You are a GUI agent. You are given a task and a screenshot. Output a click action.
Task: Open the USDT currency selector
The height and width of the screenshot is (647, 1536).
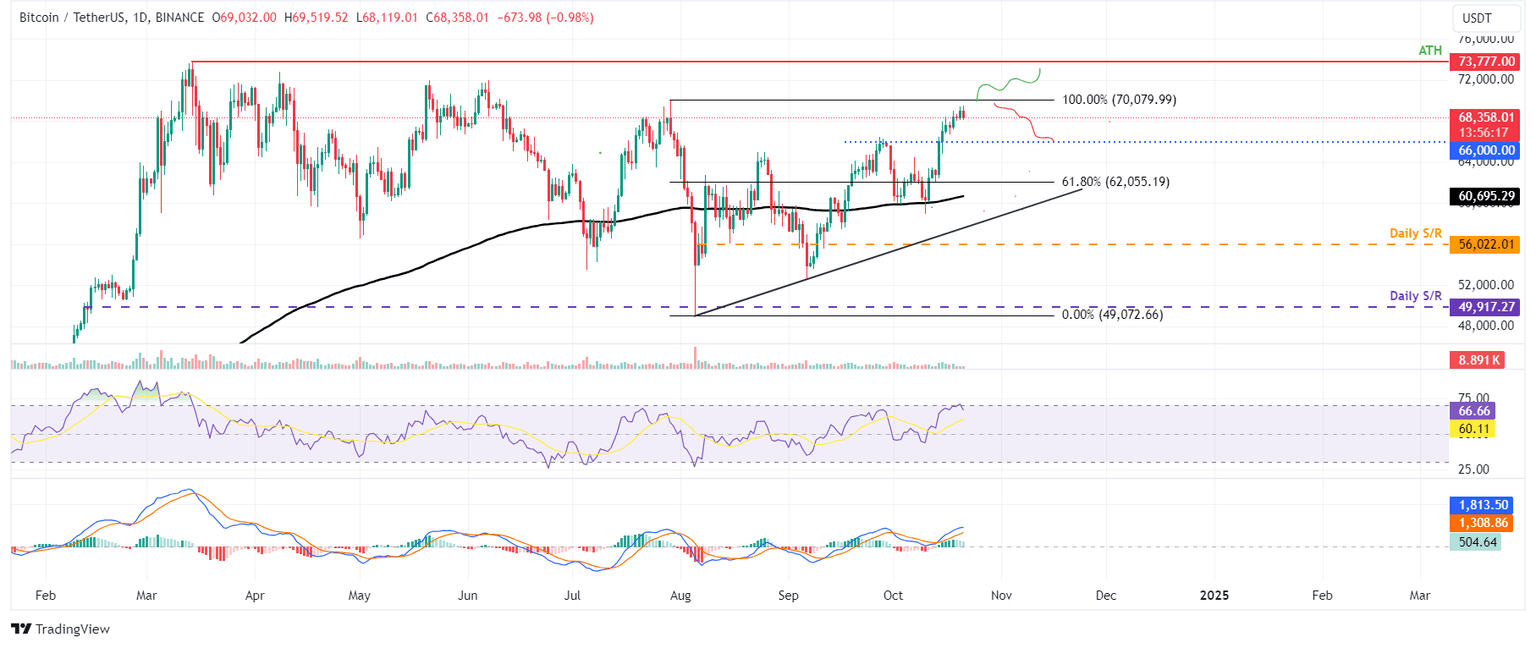pyautogui.click(x=1484, y=17)
